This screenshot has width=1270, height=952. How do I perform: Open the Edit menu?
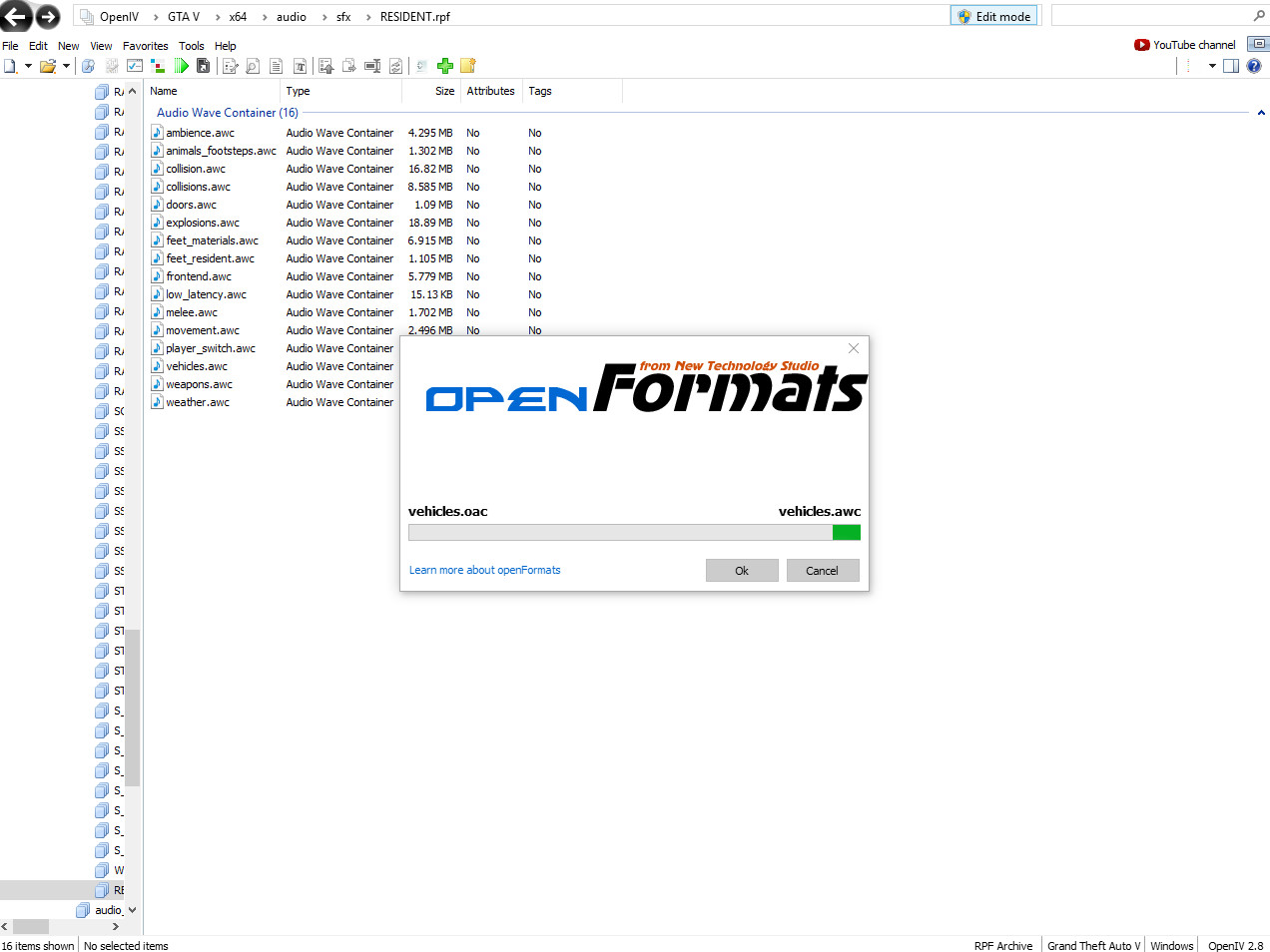pyautogui.click(x=38, y=46)
